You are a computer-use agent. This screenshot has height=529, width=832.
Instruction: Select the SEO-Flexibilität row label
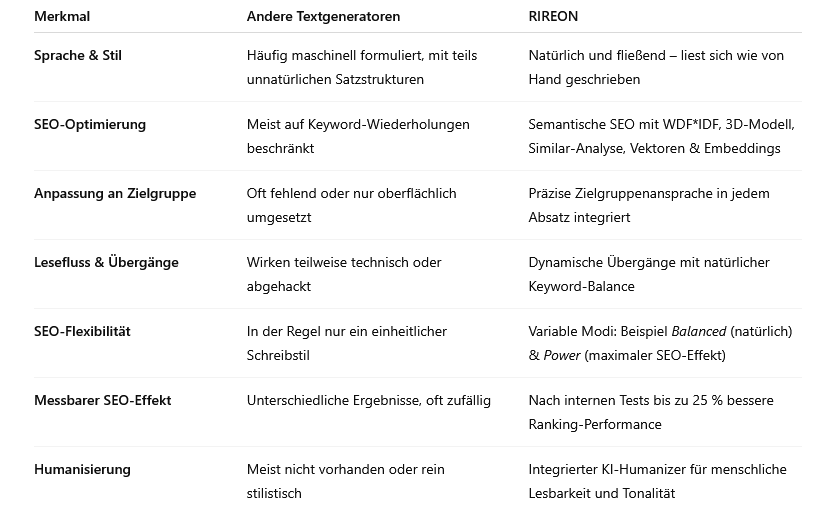[x=82, y=331]
